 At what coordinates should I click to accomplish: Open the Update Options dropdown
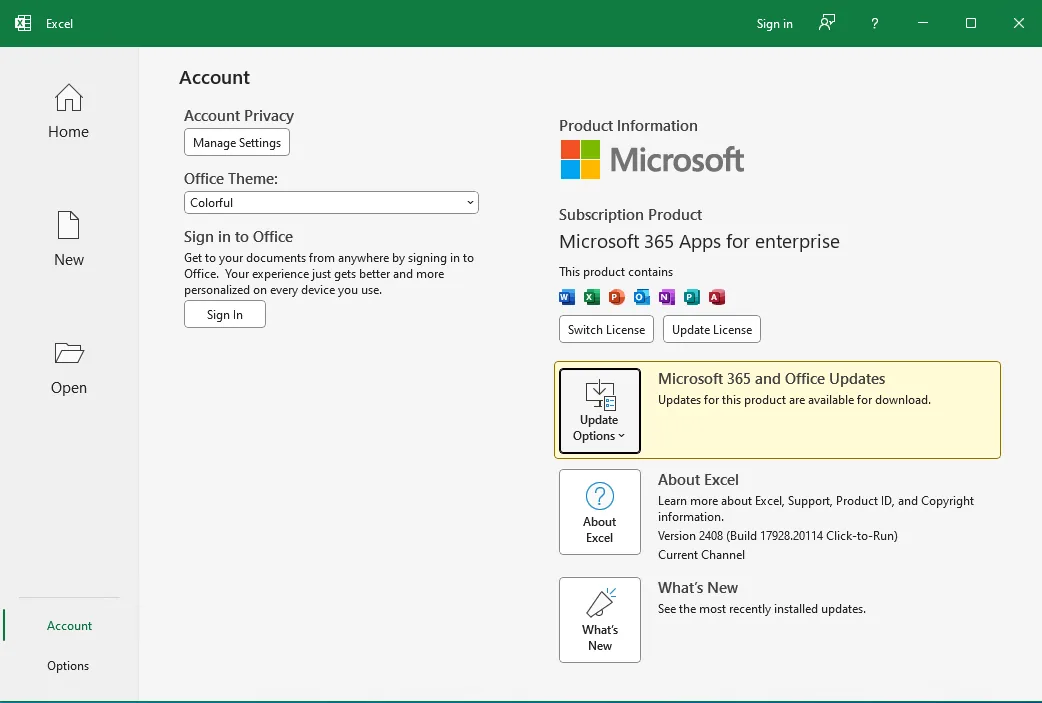(599, 411)
